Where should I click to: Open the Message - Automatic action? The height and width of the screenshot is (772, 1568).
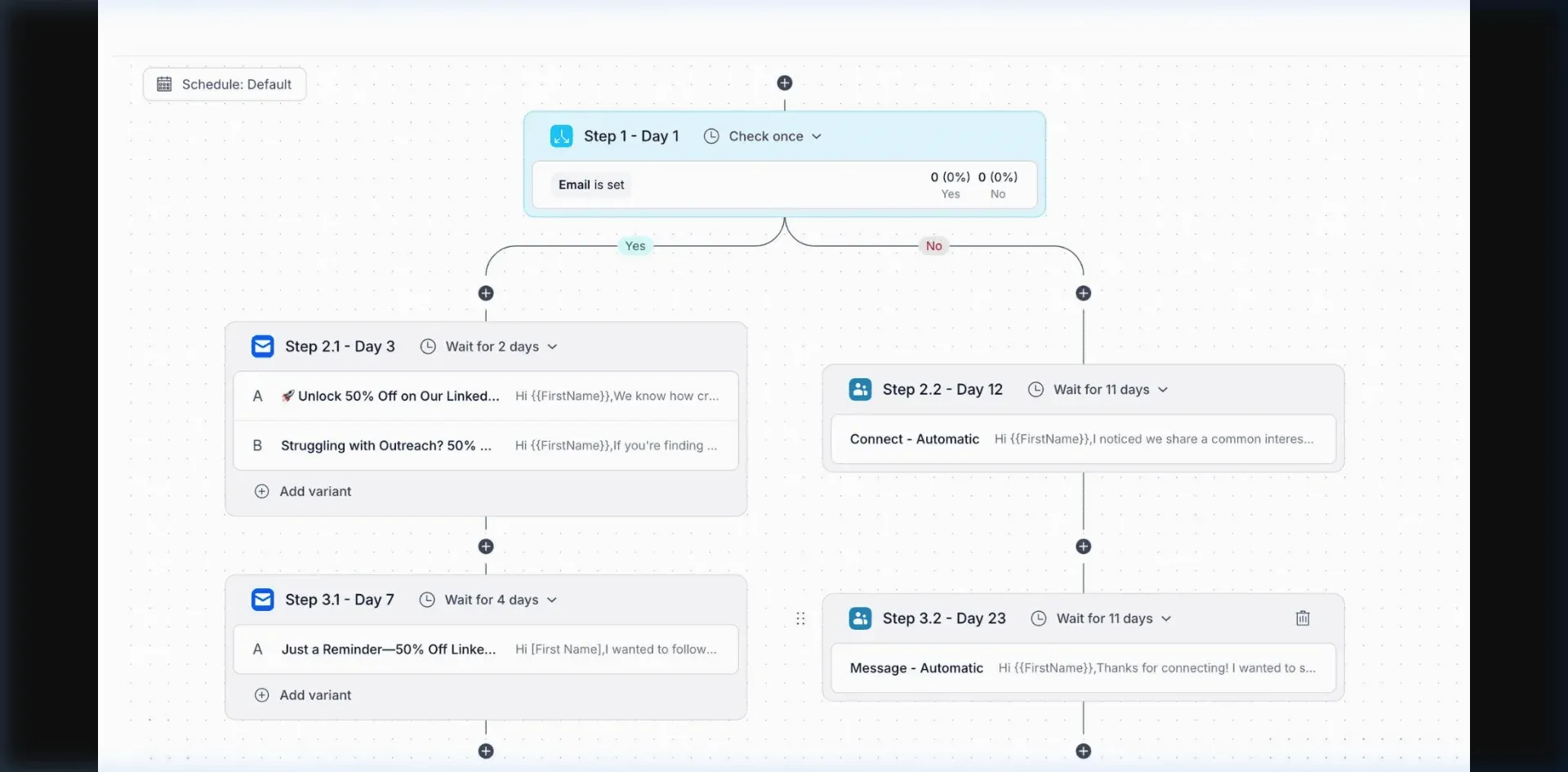[1084, 667]
